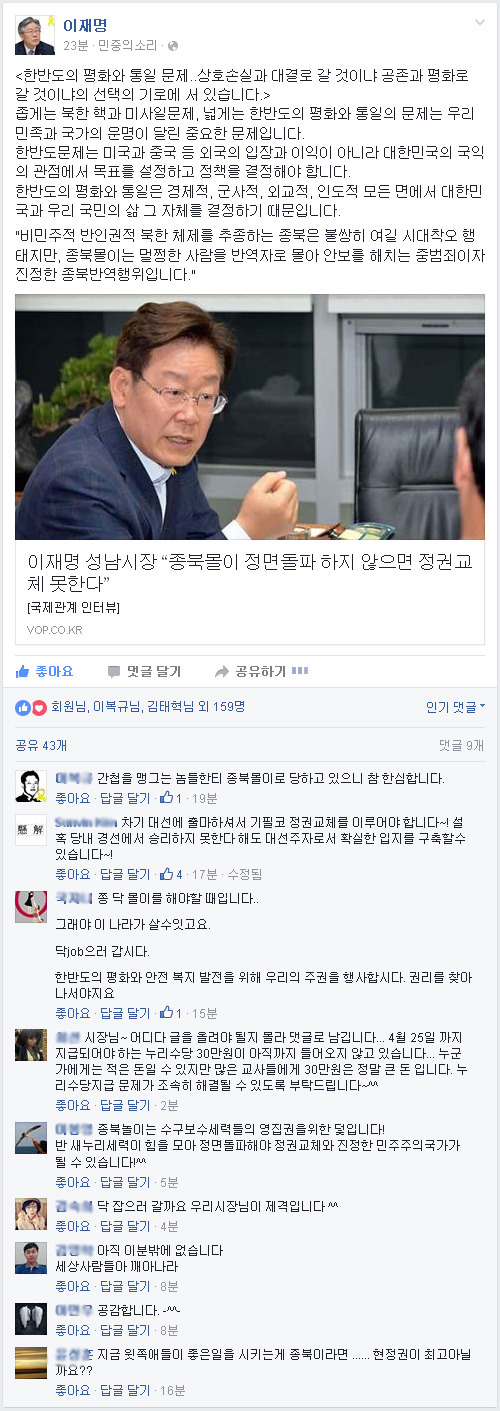The height and width of the screenshot is (1411, 500).
Task: Click the 공유하기 share arrow button
Action: [x=251, y=670]
